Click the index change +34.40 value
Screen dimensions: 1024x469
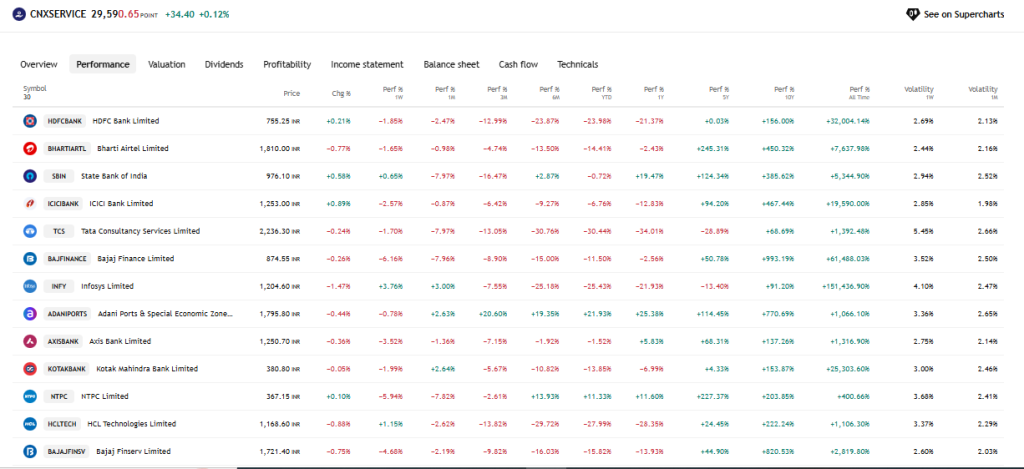[180, 14]
